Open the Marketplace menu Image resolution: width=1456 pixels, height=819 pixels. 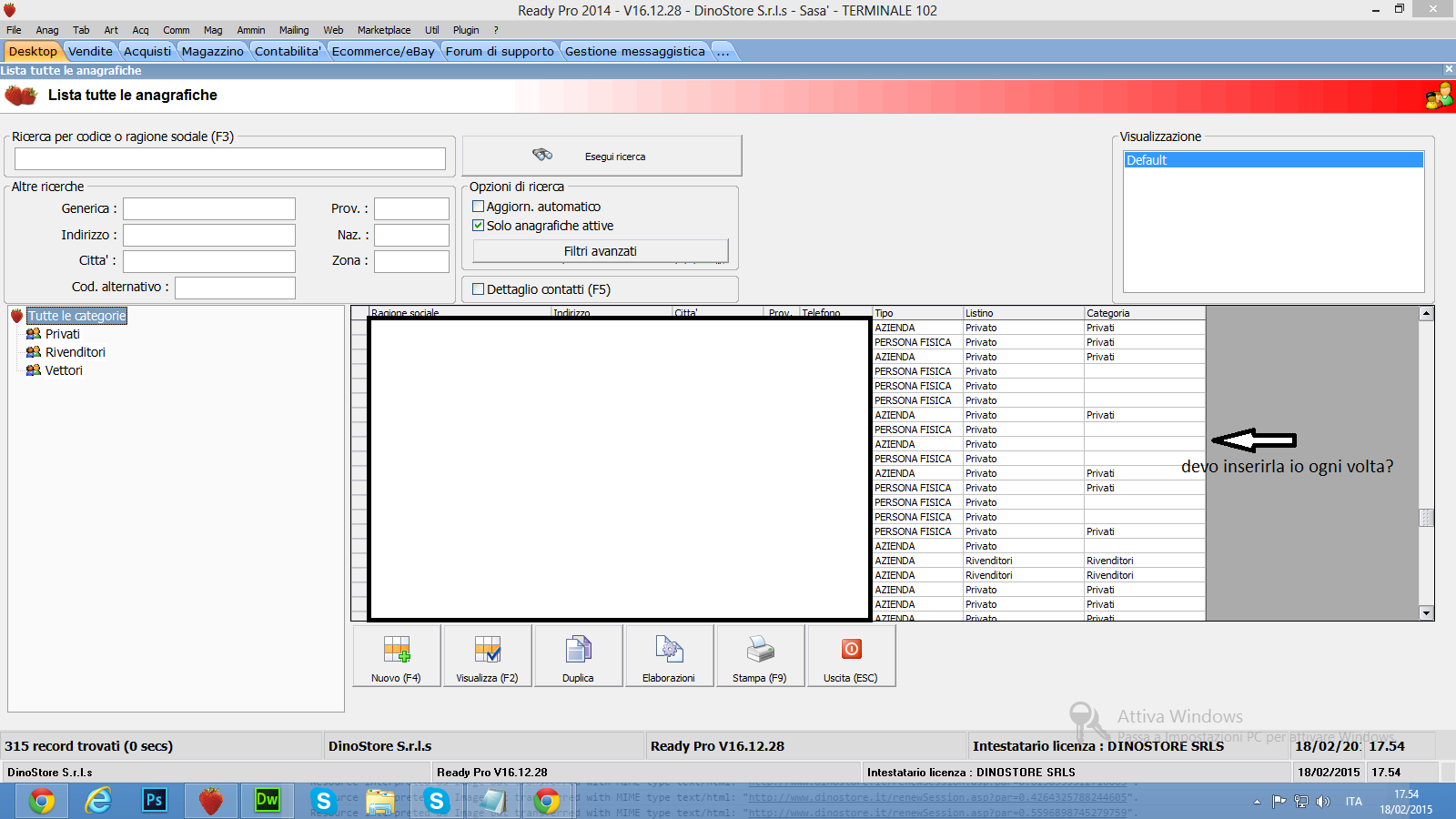[384, 30]
